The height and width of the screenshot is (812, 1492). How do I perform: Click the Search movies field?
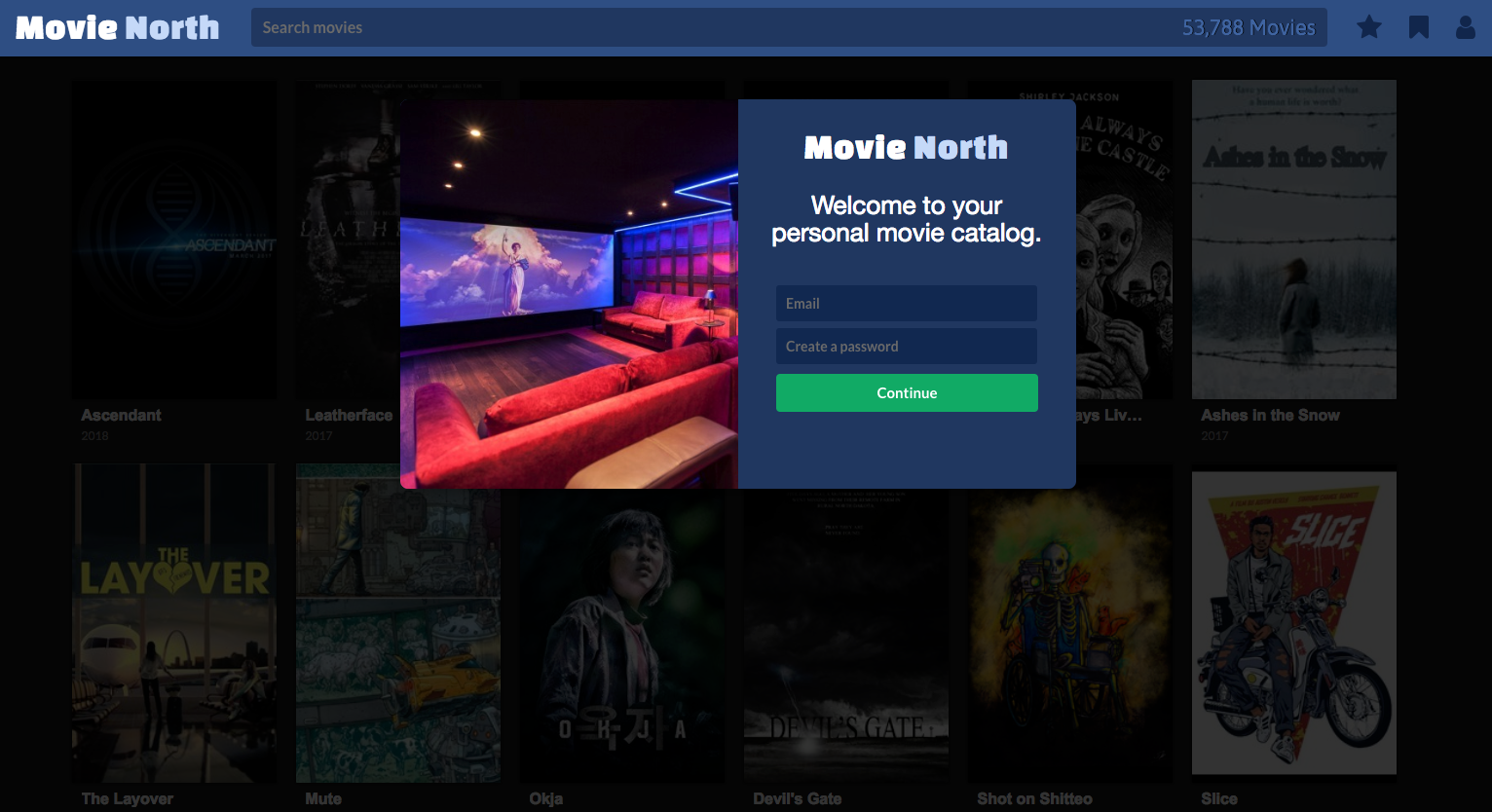[x=682, y=27]
